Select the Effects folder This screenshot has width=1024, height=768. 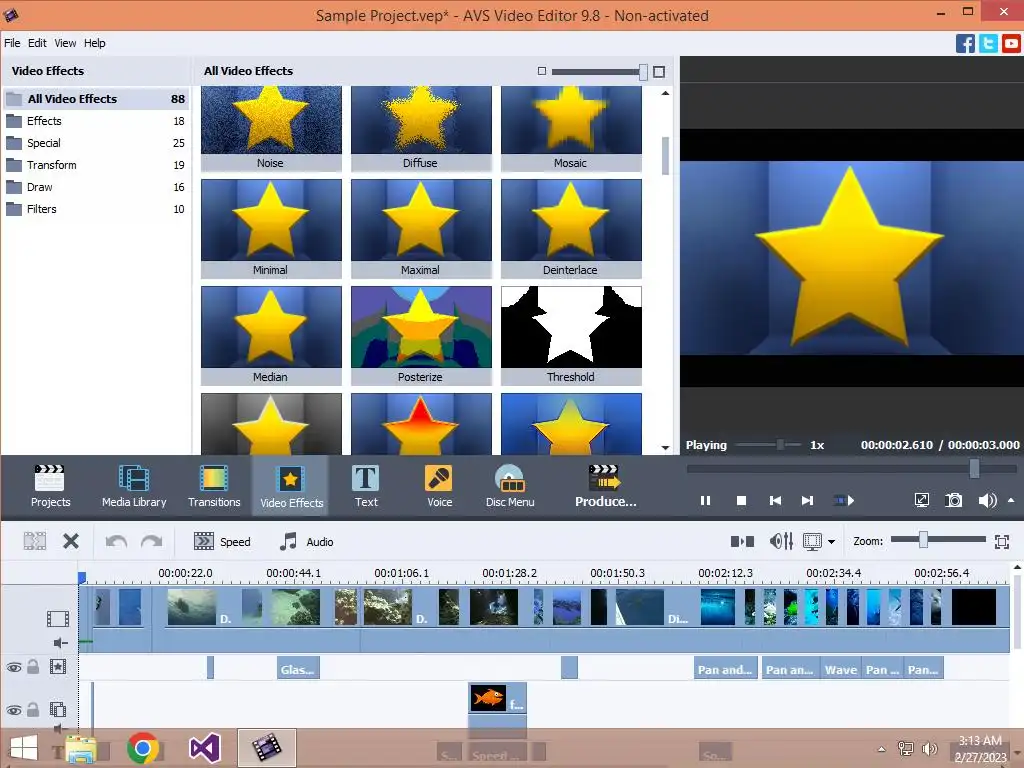click(x=96, y=121)
